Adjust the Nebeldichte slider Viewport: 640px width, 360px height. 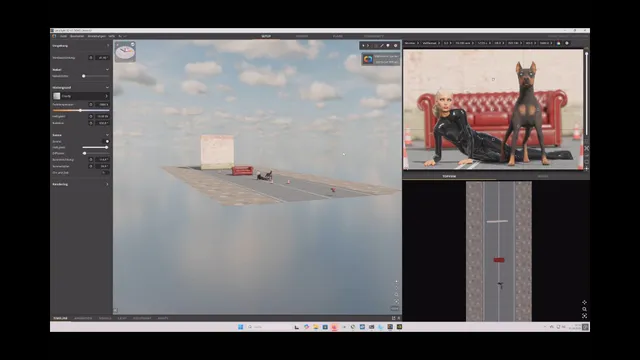coord(96,76)
